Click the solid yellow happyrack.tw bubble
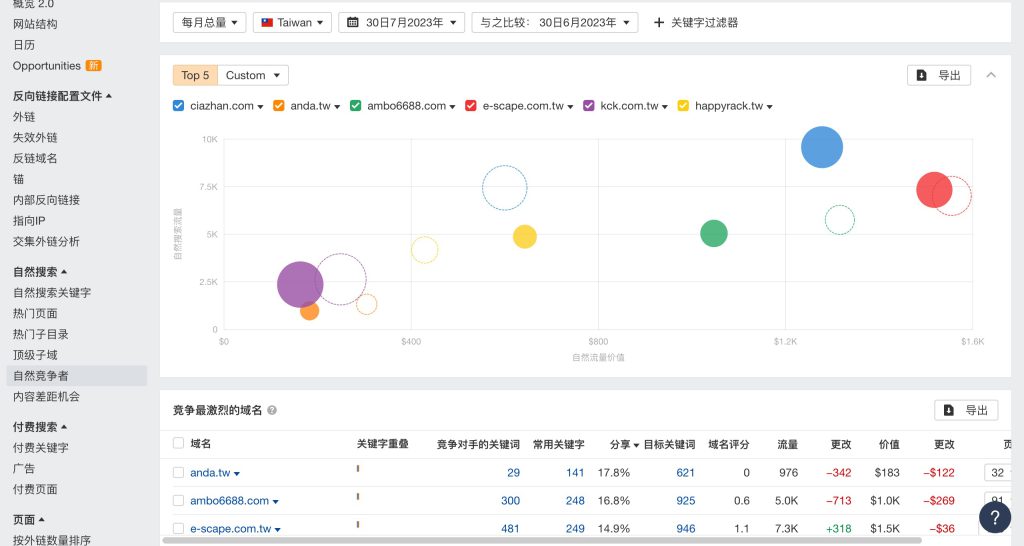The image size is (1024, 546). pyautogui.click(x=524, y=236)
